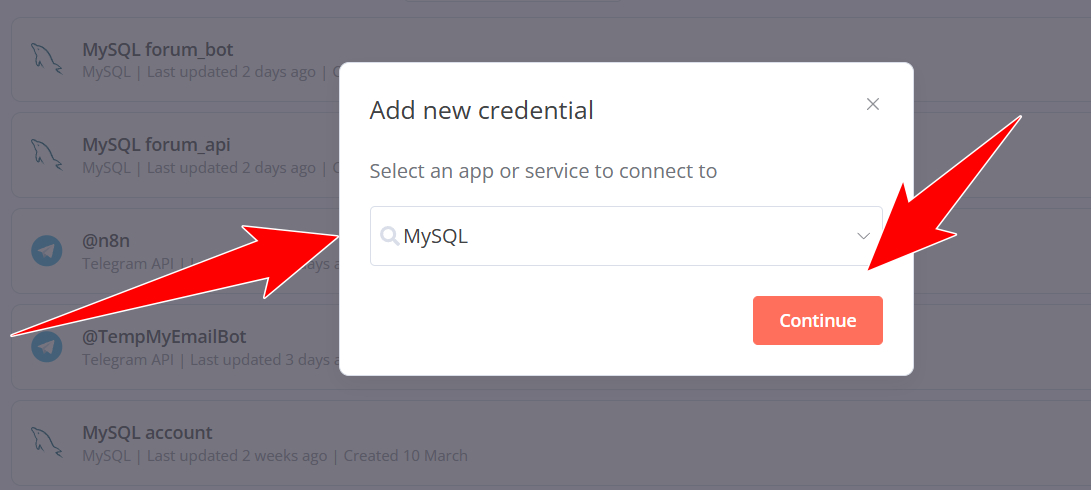Image resolution: width=1091 pixels, height=490 pixels.
Task: Select the @n8n credential name
Action: point(106,241)
